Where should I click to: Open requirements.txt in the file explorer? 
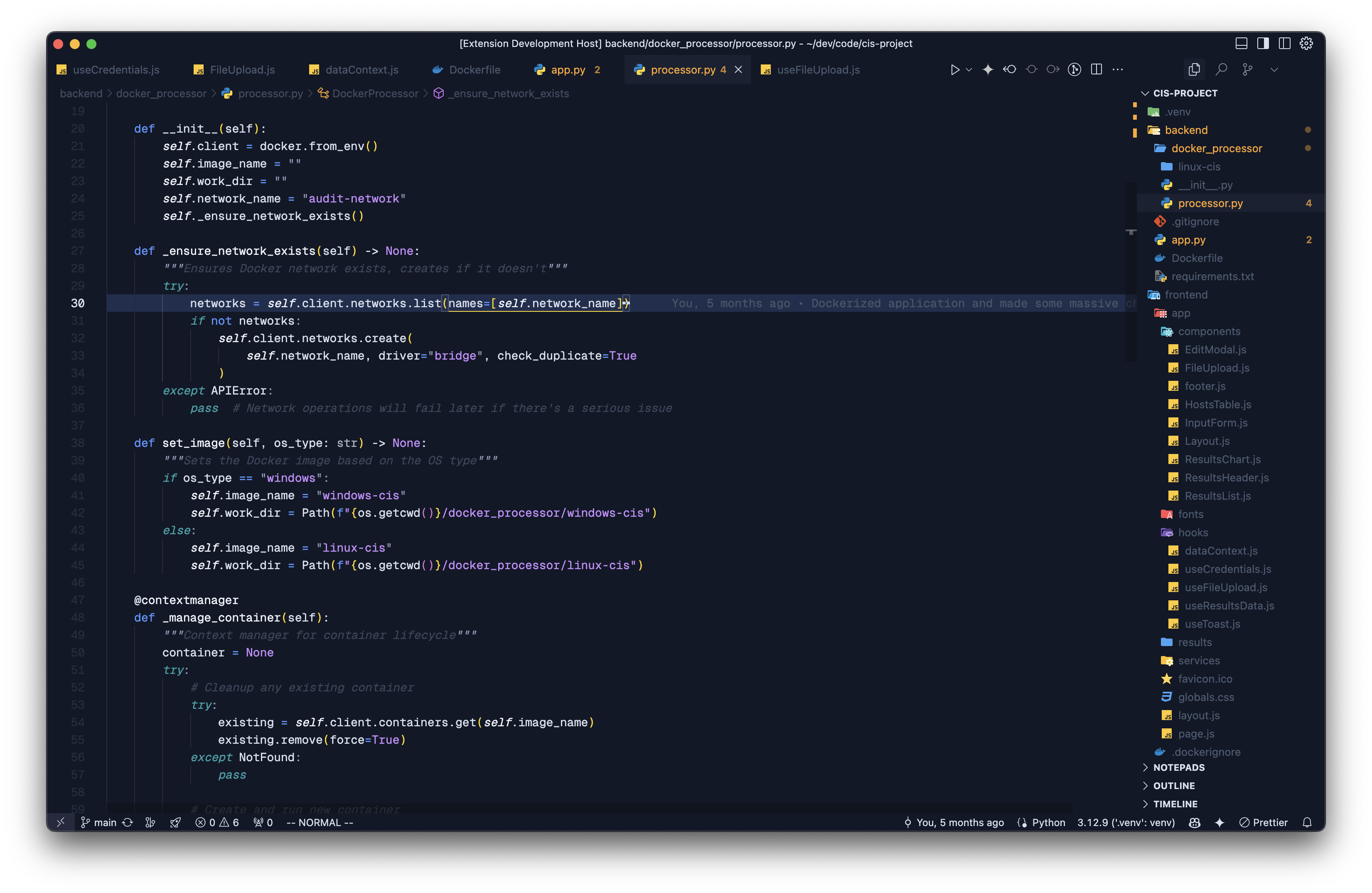click(x=1212, y=276)
